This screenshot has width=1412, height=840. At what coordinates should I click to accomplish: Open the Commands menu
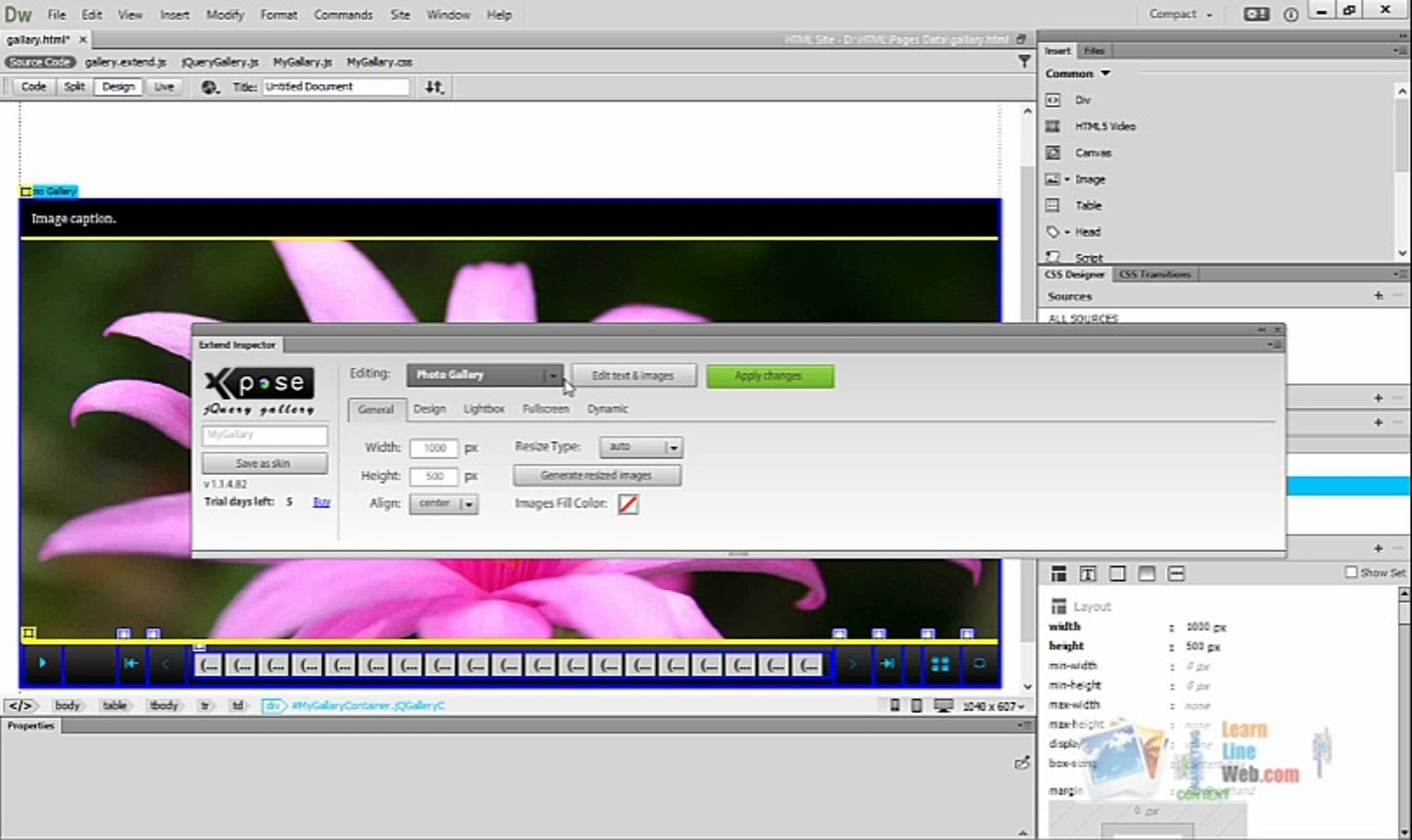click(343, 15)
